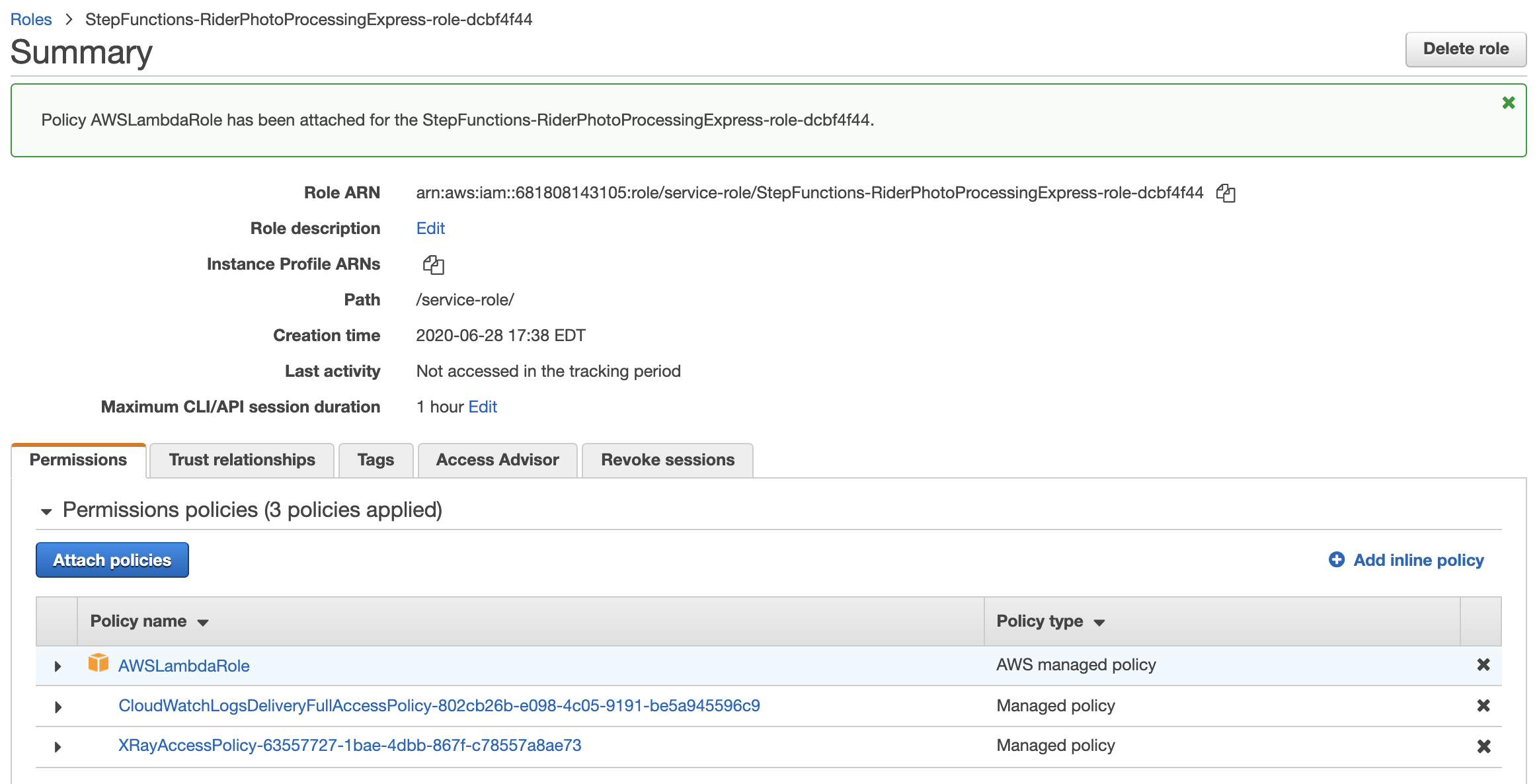Detach the CloudWatchLogsDeliveryFullAccessPolicy using its X icon

point(1483,705)
